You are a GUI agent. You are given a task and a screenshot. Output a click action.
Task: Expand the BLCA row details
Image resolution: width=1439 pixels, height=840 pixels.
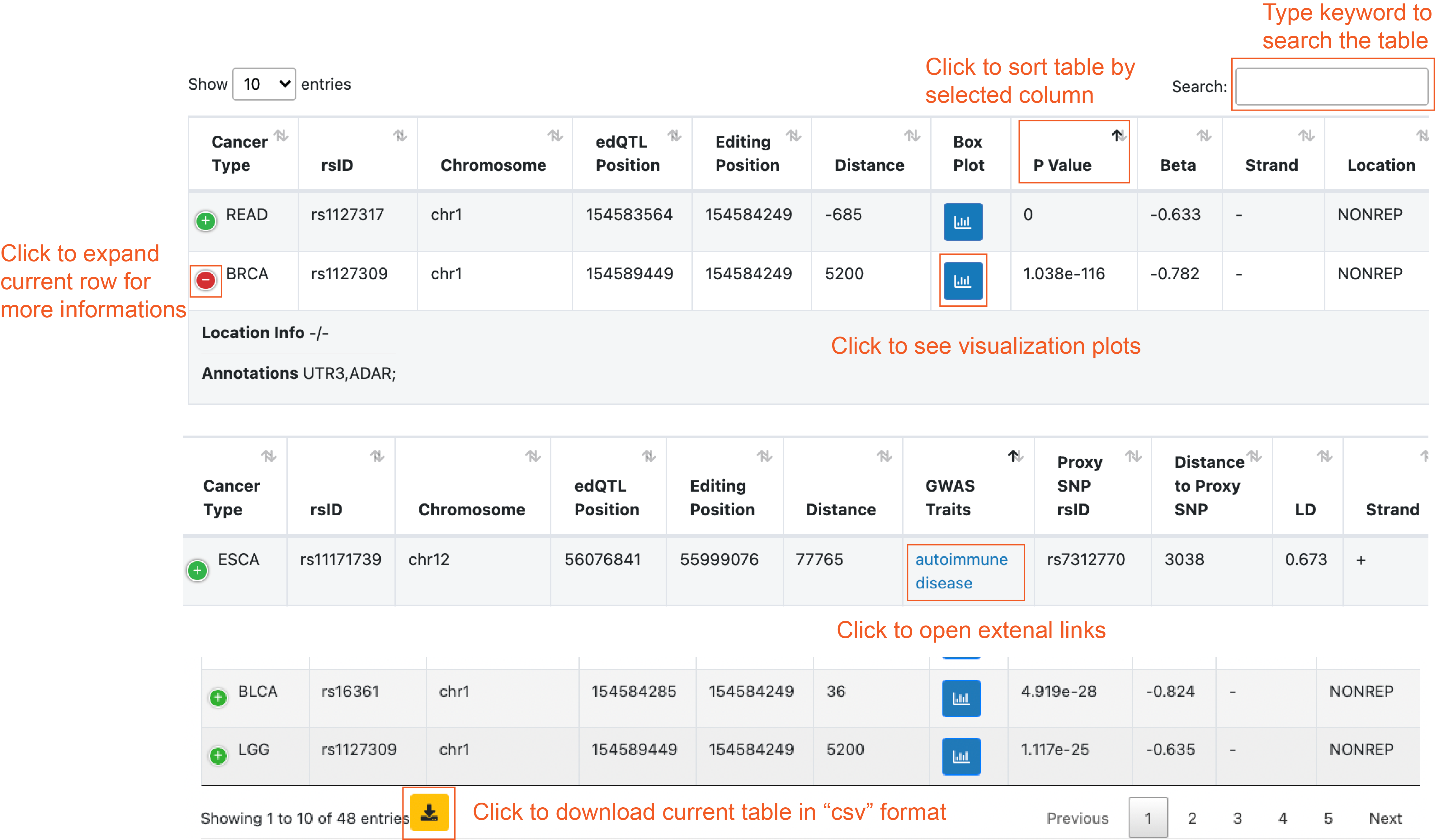tap(218, 697)
